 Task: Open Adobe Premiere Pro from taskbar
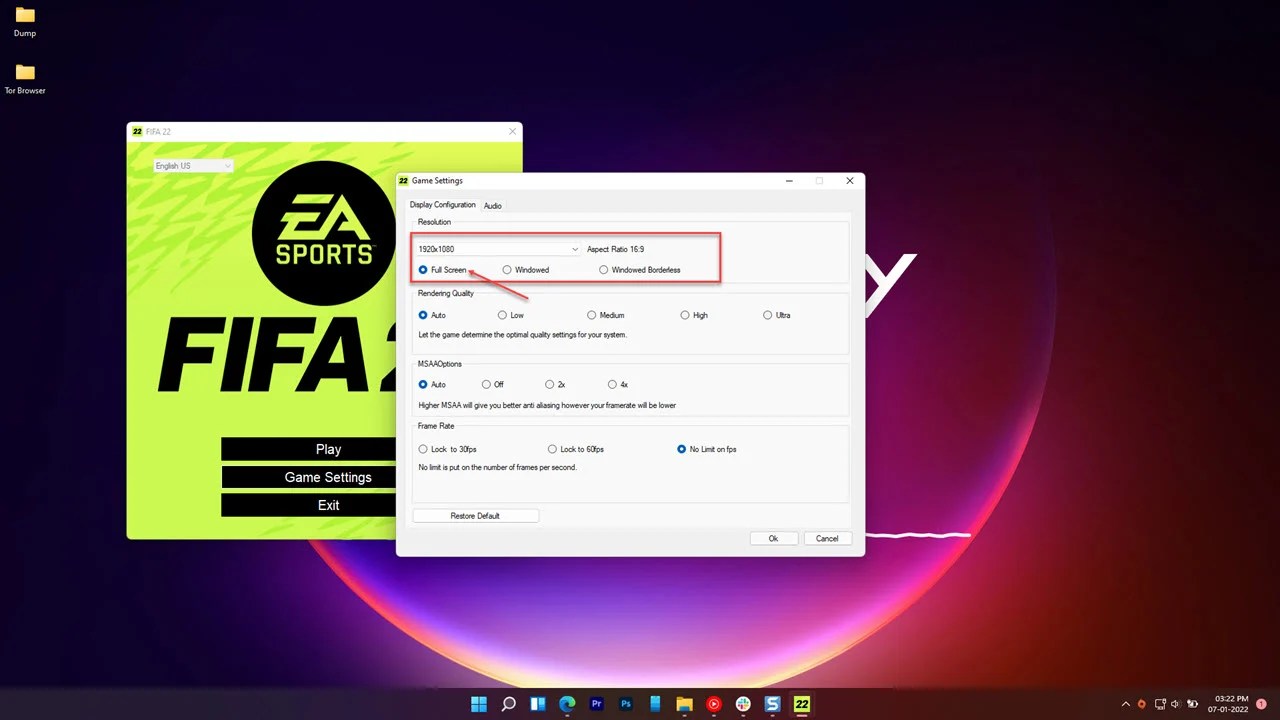click(596, 704)
